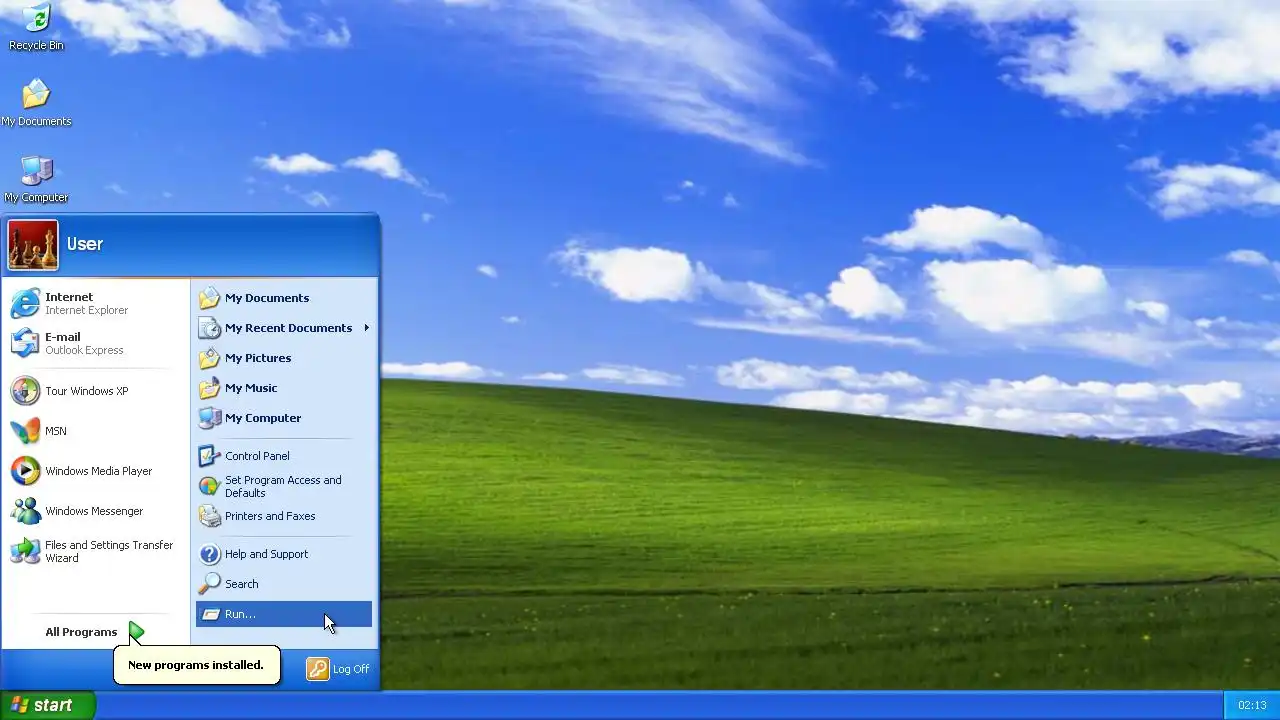This screenshot has height=720, width=1280.
Task: Click the All Programs label
Action: click(81, 632)
